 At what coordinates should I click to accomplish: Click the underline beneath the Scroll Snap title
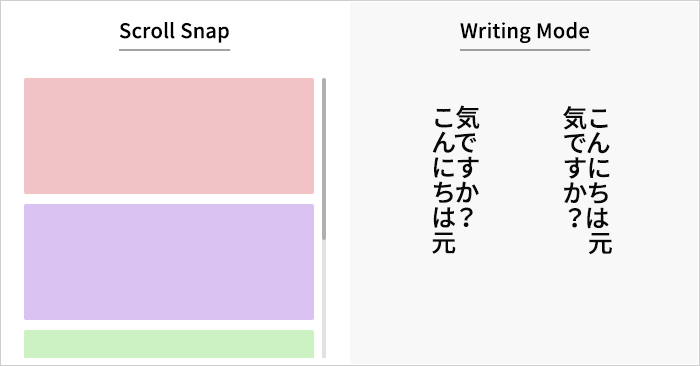click(x=175, y=50)
